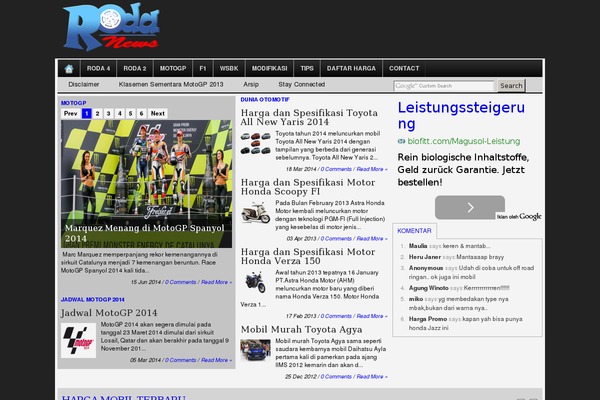600x400 pixels.
Task: Open Klasemen Sementara MotoGP 2013
Action: coord(171,84)
